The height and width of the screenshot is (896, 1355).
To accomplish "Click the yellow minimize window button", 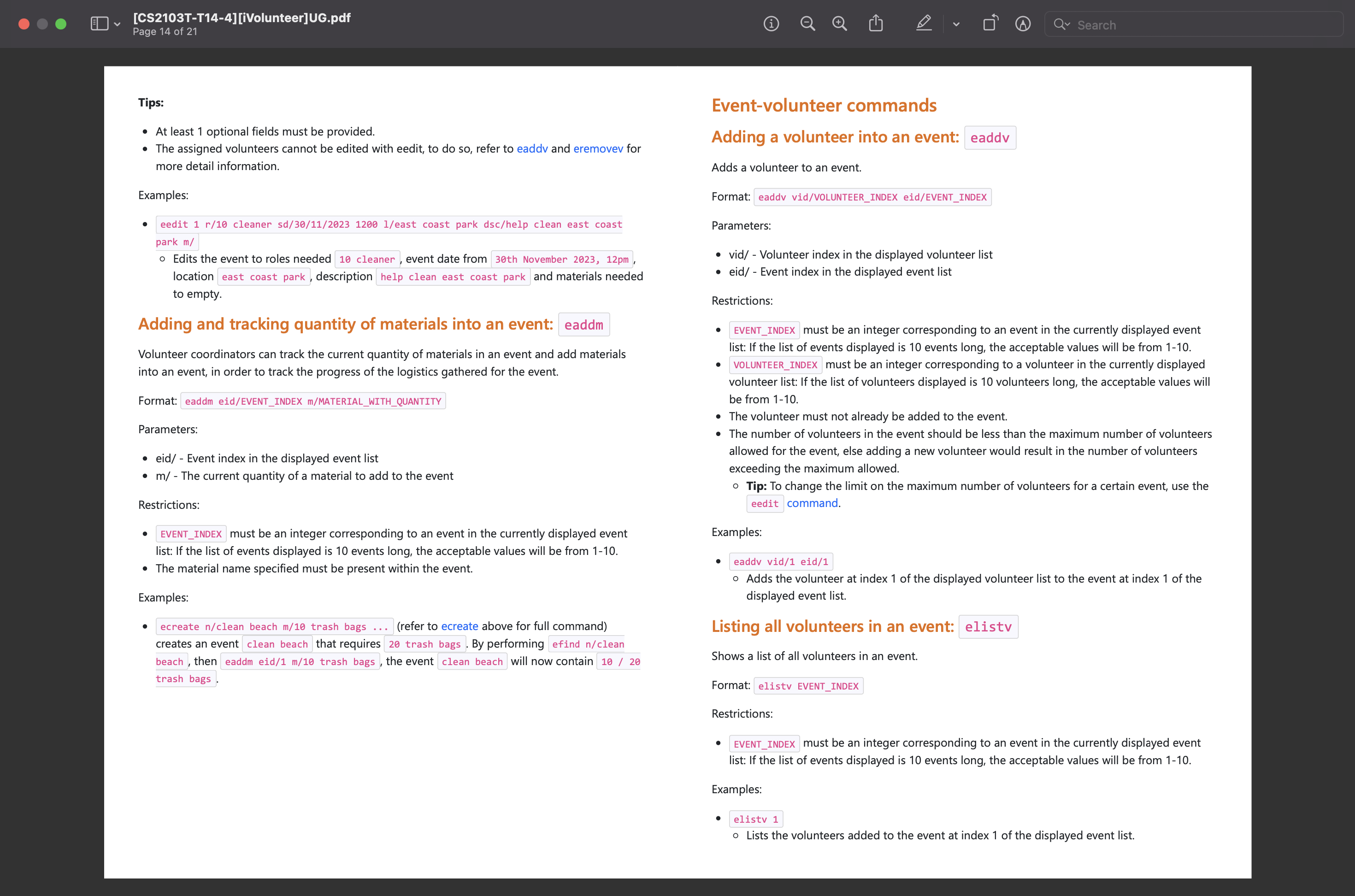I will point(42,24).
